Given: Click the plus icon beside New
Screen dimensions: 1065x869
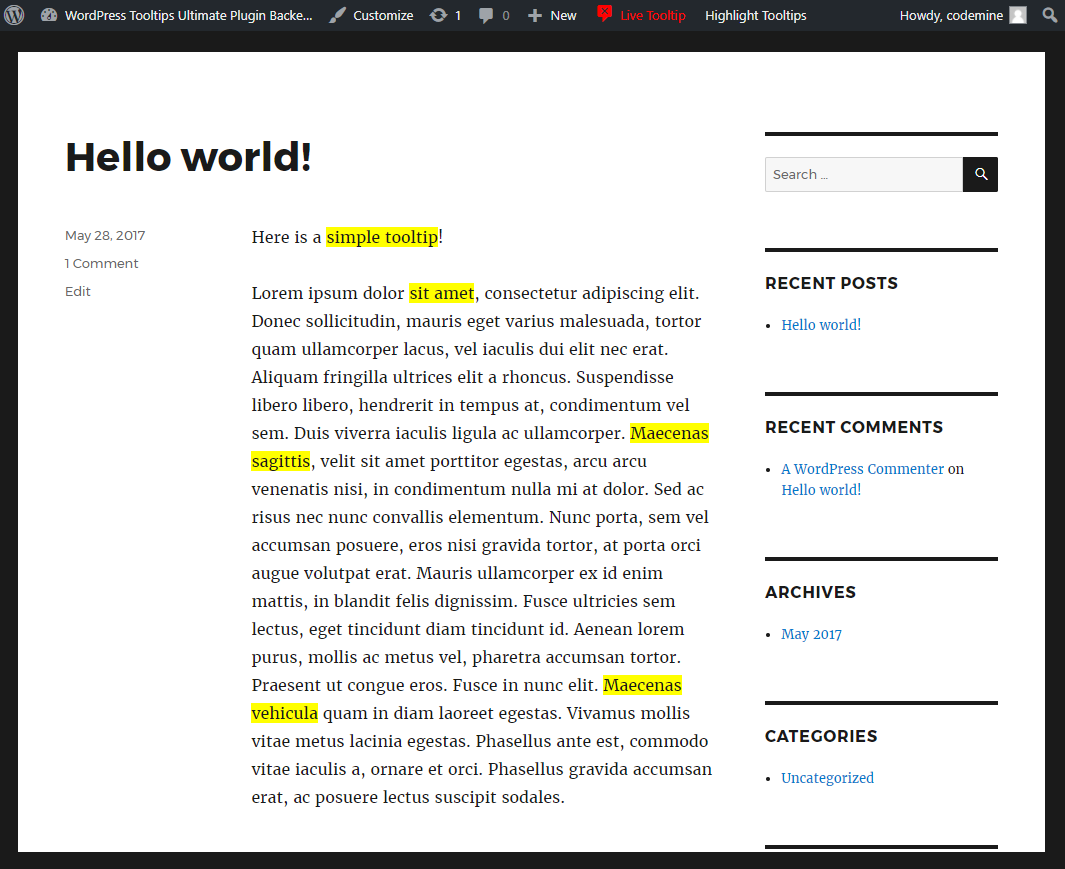Looking at the screenshot, I should coord(535,15).
